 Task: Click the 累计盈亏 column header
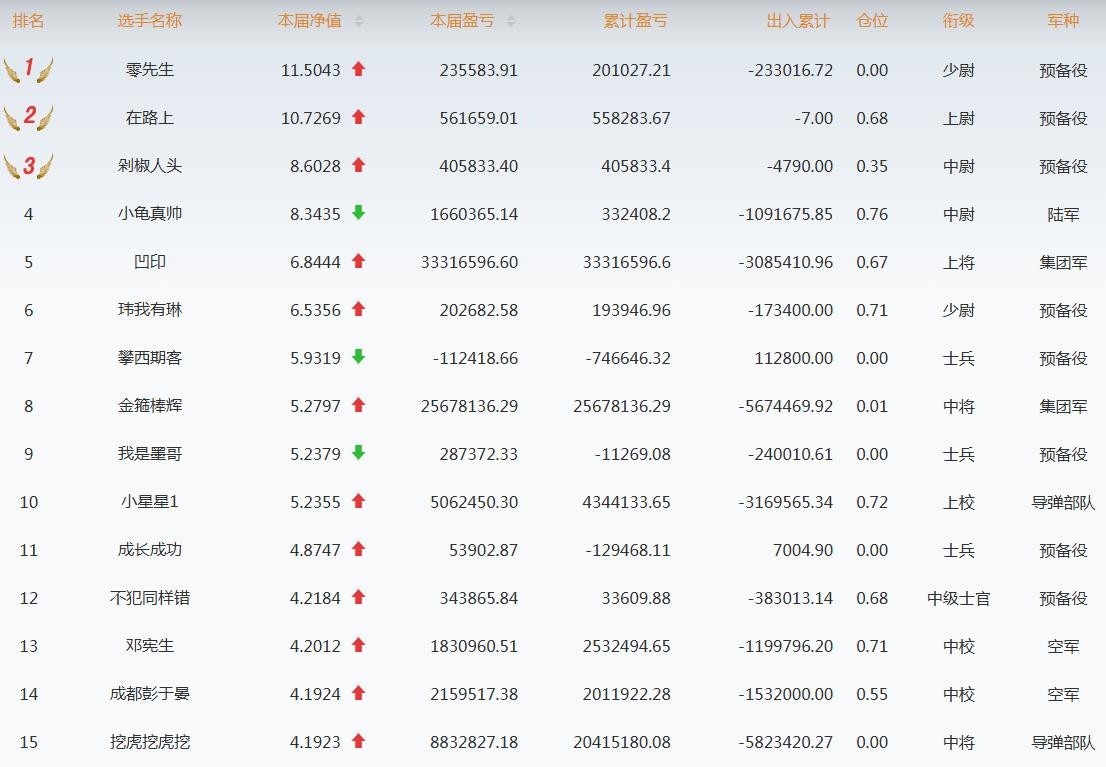click(635, 21)
